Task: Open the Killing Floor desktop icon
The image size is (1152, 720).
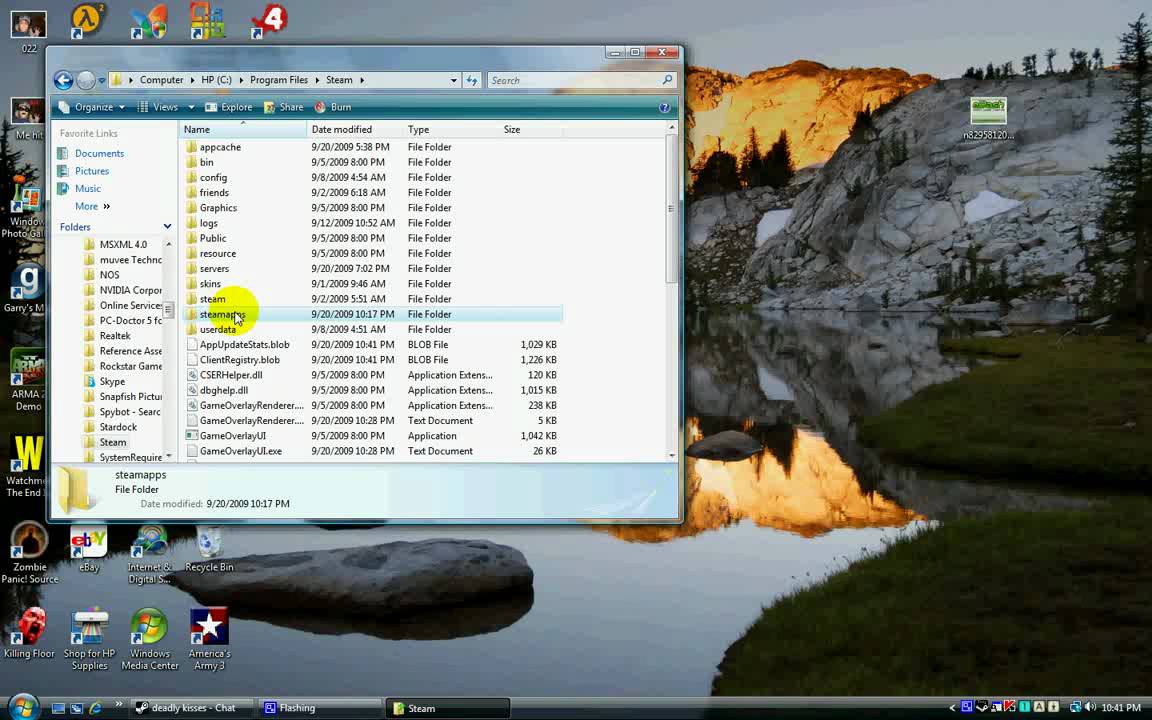Action: [x=29, y=633]
